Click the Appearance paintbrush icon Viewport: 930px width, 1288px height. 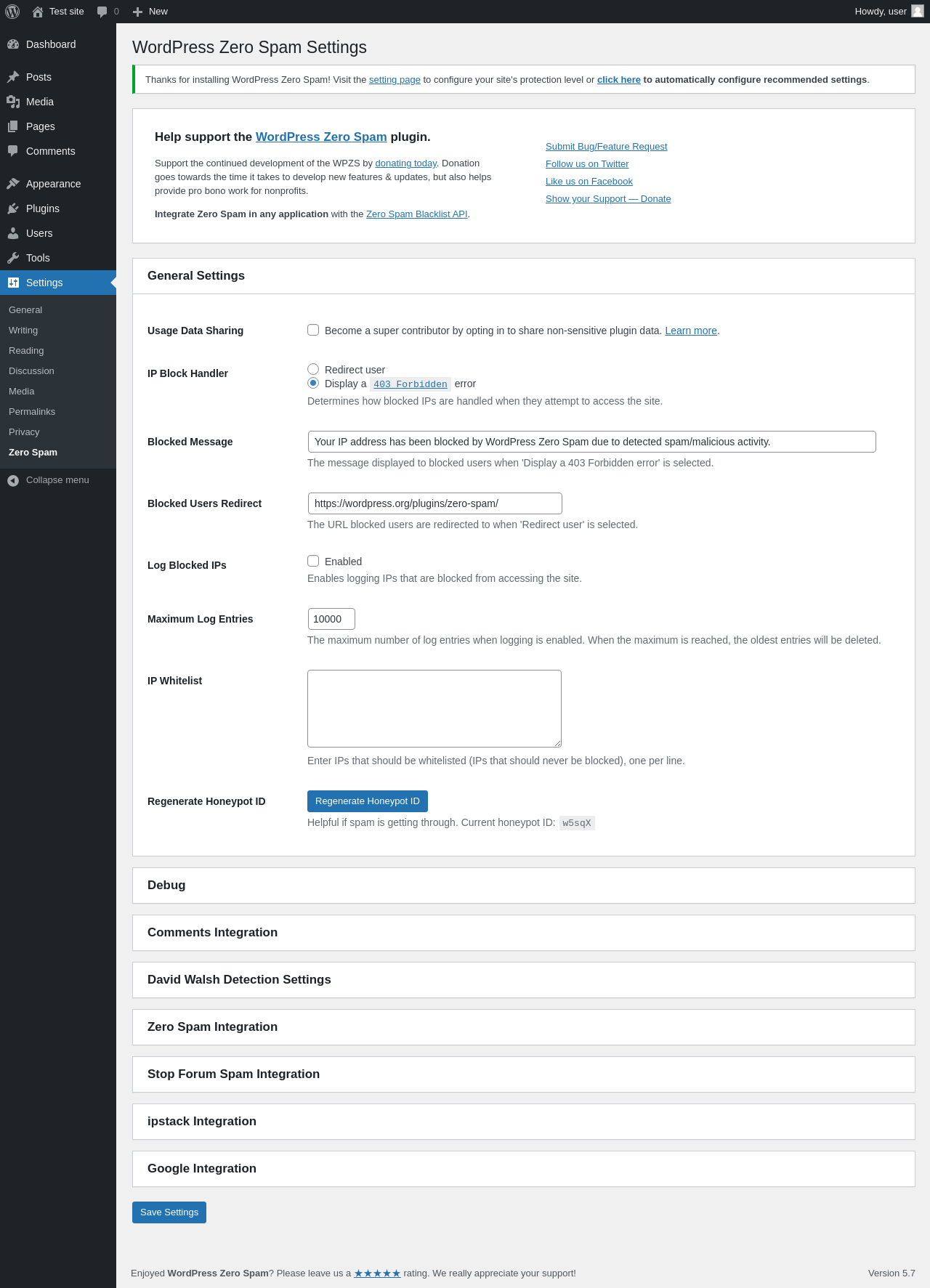point(13,184)
